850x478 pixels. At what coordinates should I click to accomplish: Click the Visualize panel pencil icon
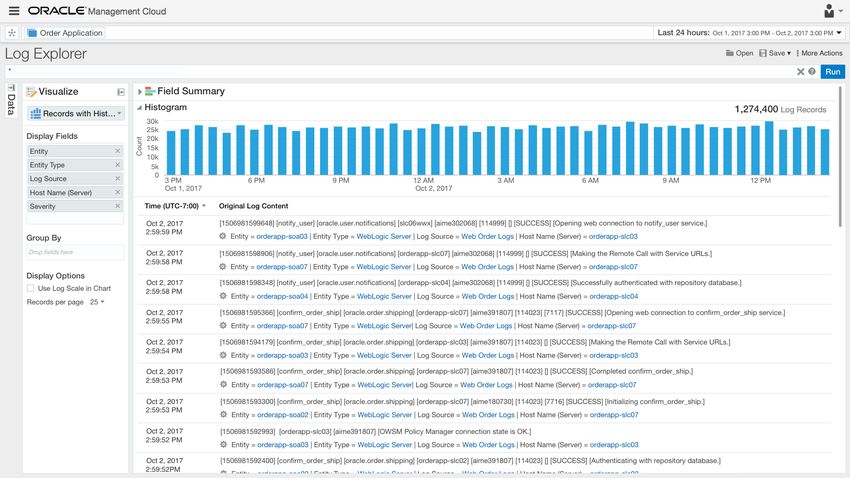(31, 92)
